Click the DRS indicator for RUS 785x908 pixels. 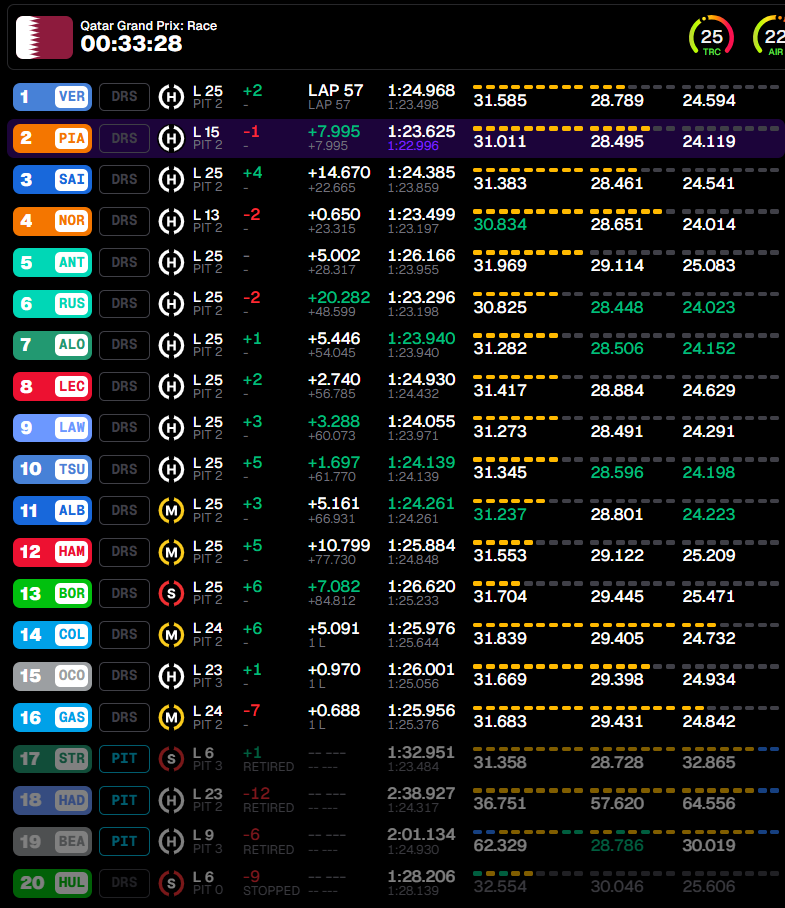(124, 304)
